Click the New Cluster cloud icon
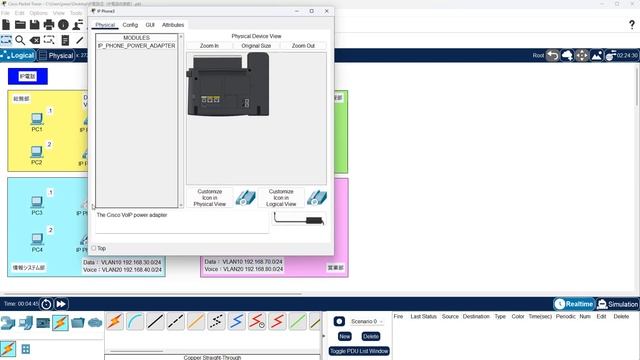640x360 pixels. [x=567, y=55]
